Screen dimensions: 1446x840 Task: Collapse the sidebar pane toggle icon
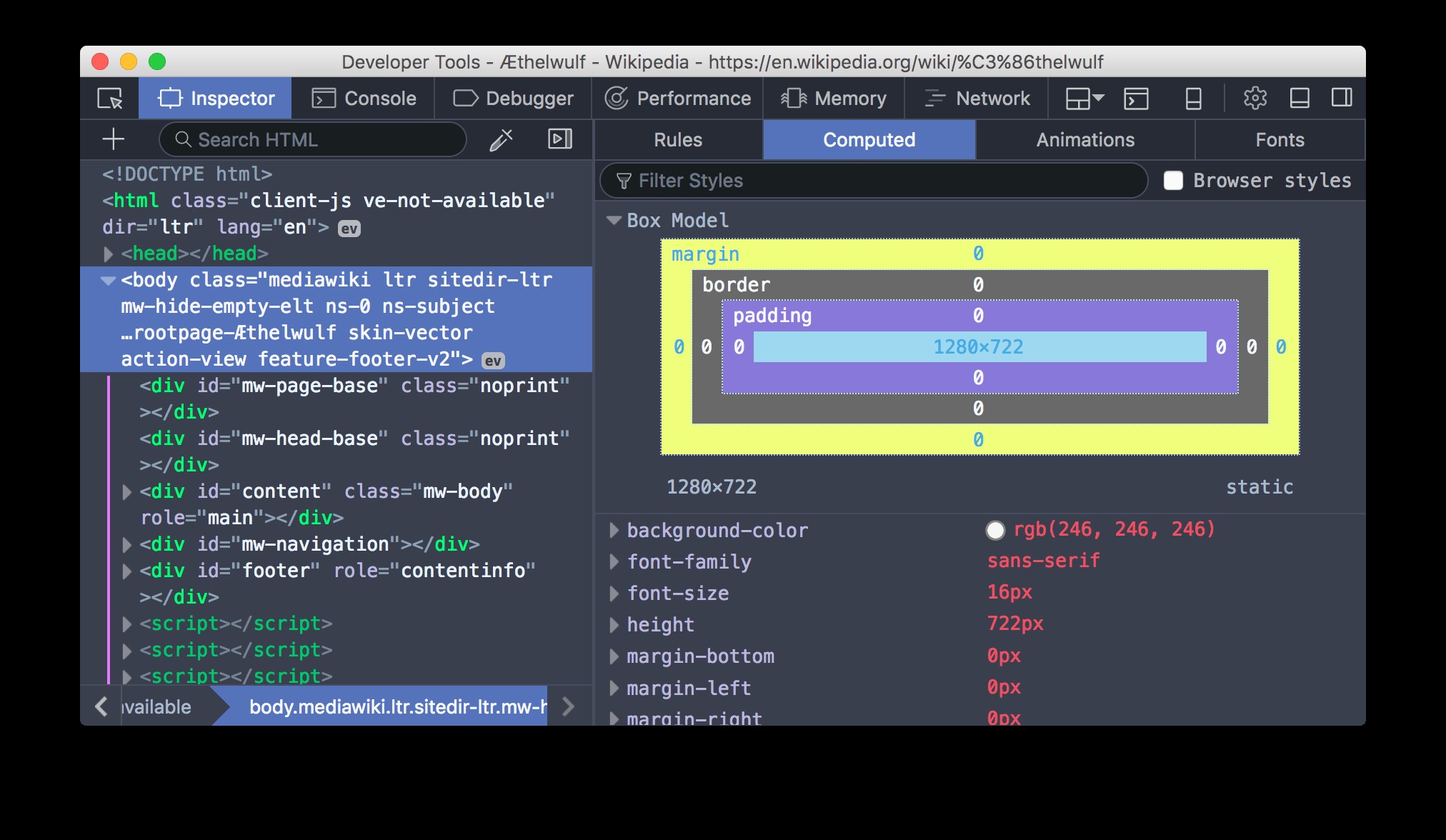pyautogui.click(x=559, y=139)
